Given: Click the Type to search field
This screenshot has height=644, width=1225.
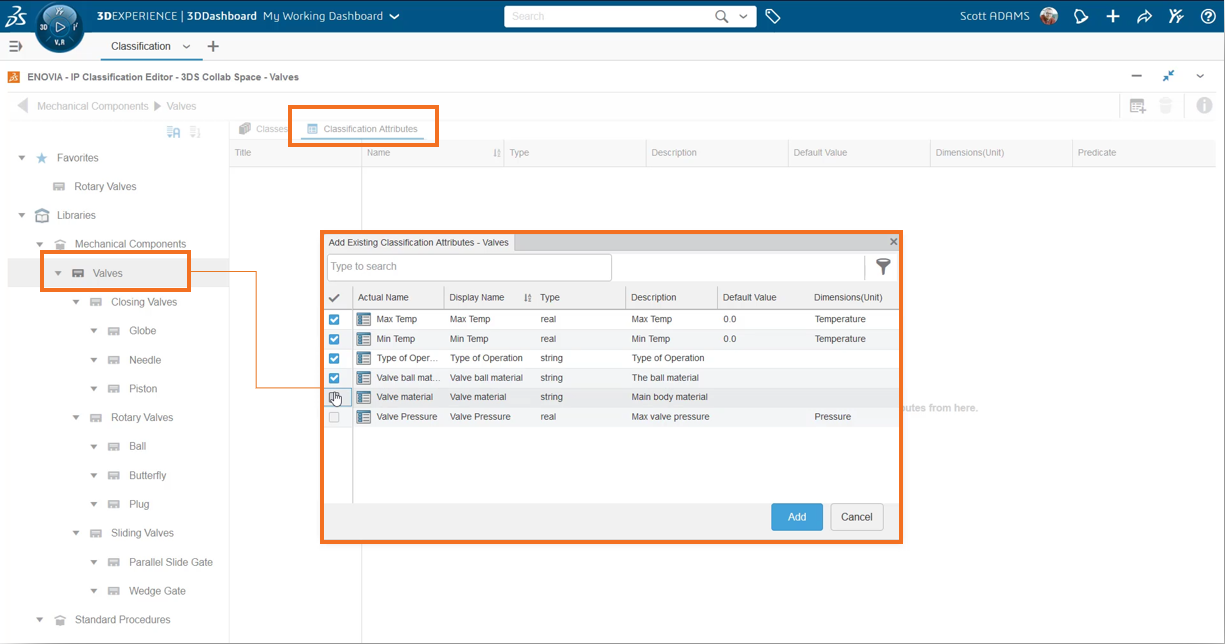Looking at the screenshot, I should pyautogui.click(x=469, y=267).
